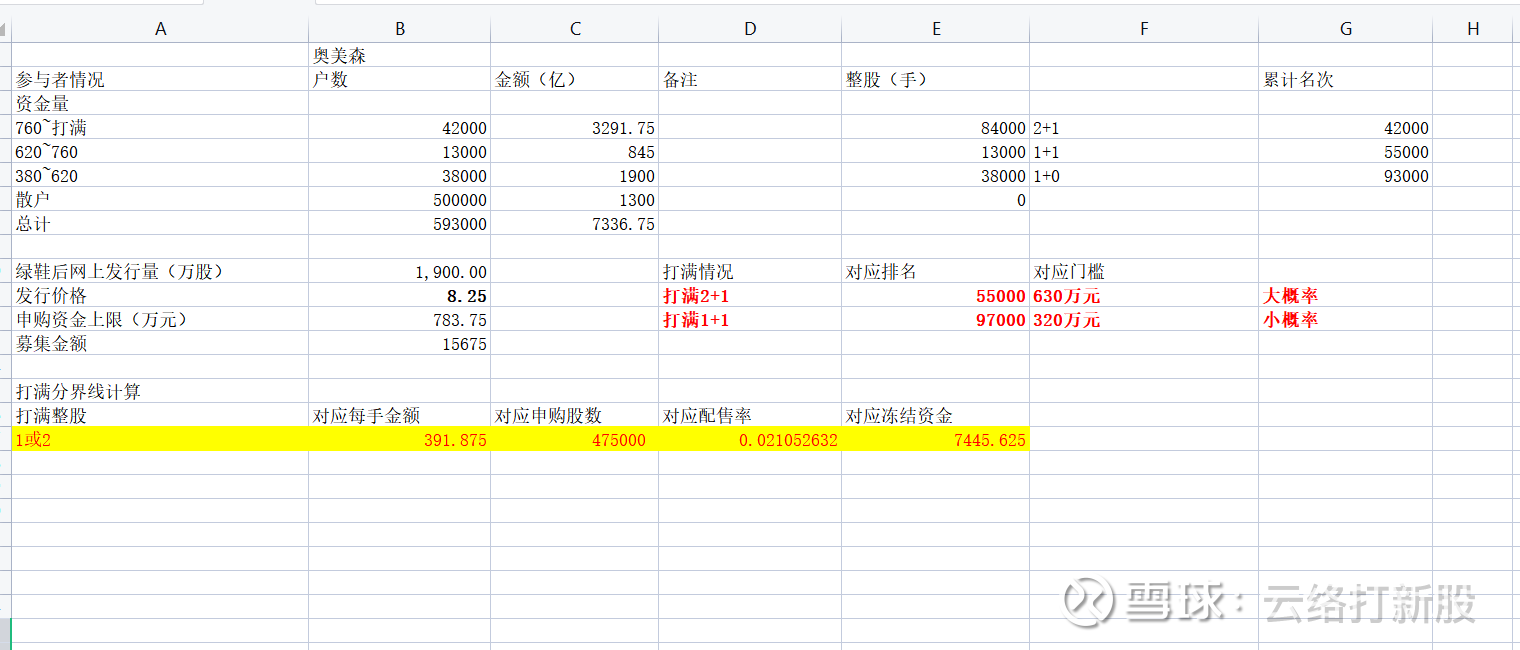Click the 对应每手金额 header cell
The height and width of the screenshot is (650, 1520).
[x=400, y=415]
